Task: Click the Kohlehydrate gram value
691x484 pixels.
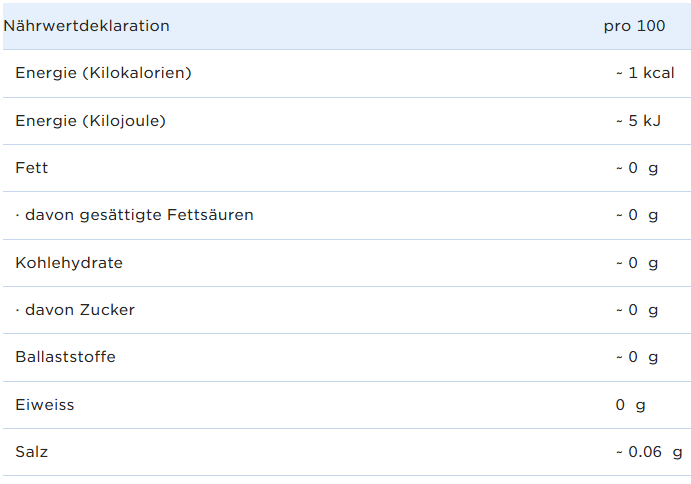Action: (637, 263)
